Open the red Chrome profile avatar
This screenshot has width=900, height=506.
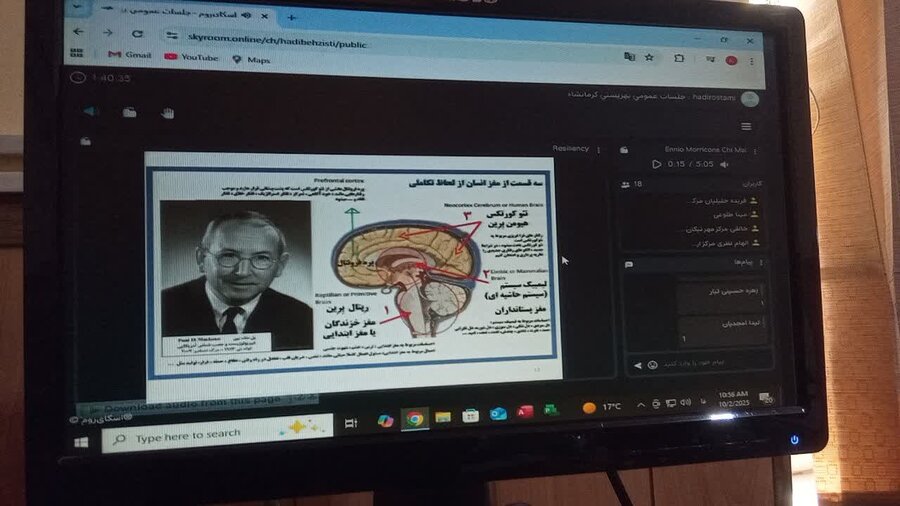731,60
